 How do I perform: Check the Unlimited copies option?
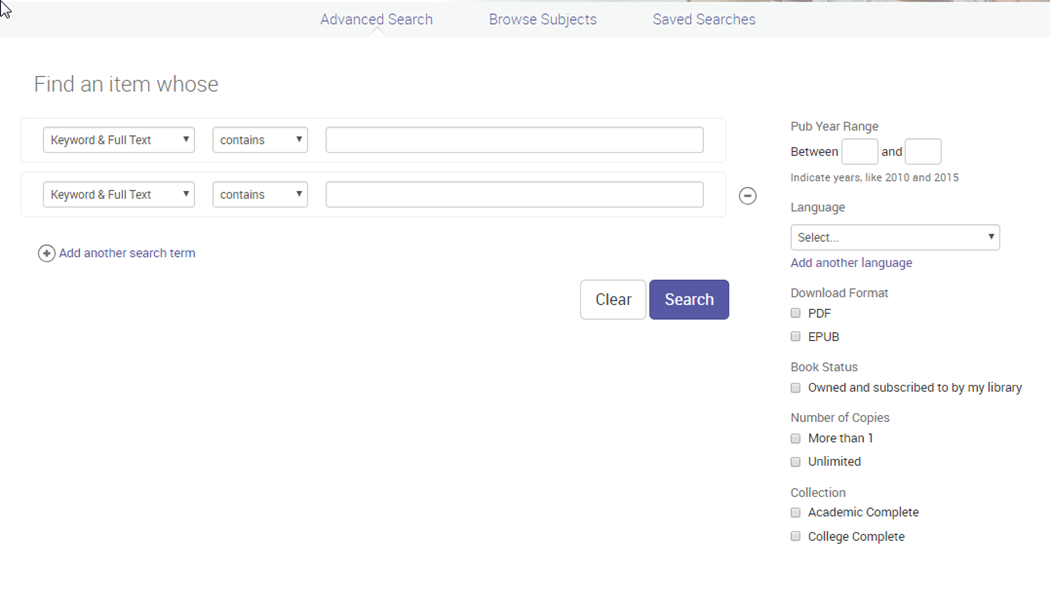click(x=795, y=461)
